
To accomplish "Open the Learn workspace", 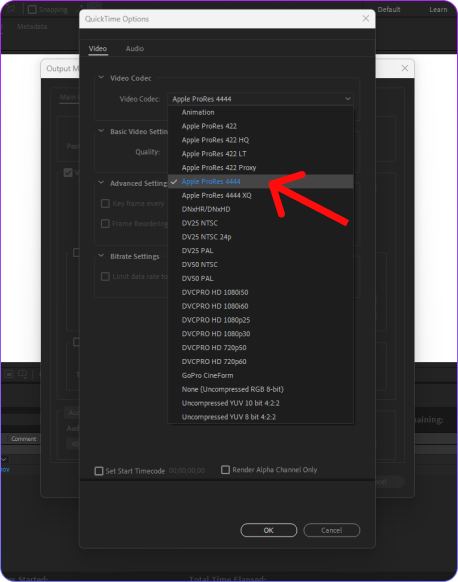I will click(438, 10).
